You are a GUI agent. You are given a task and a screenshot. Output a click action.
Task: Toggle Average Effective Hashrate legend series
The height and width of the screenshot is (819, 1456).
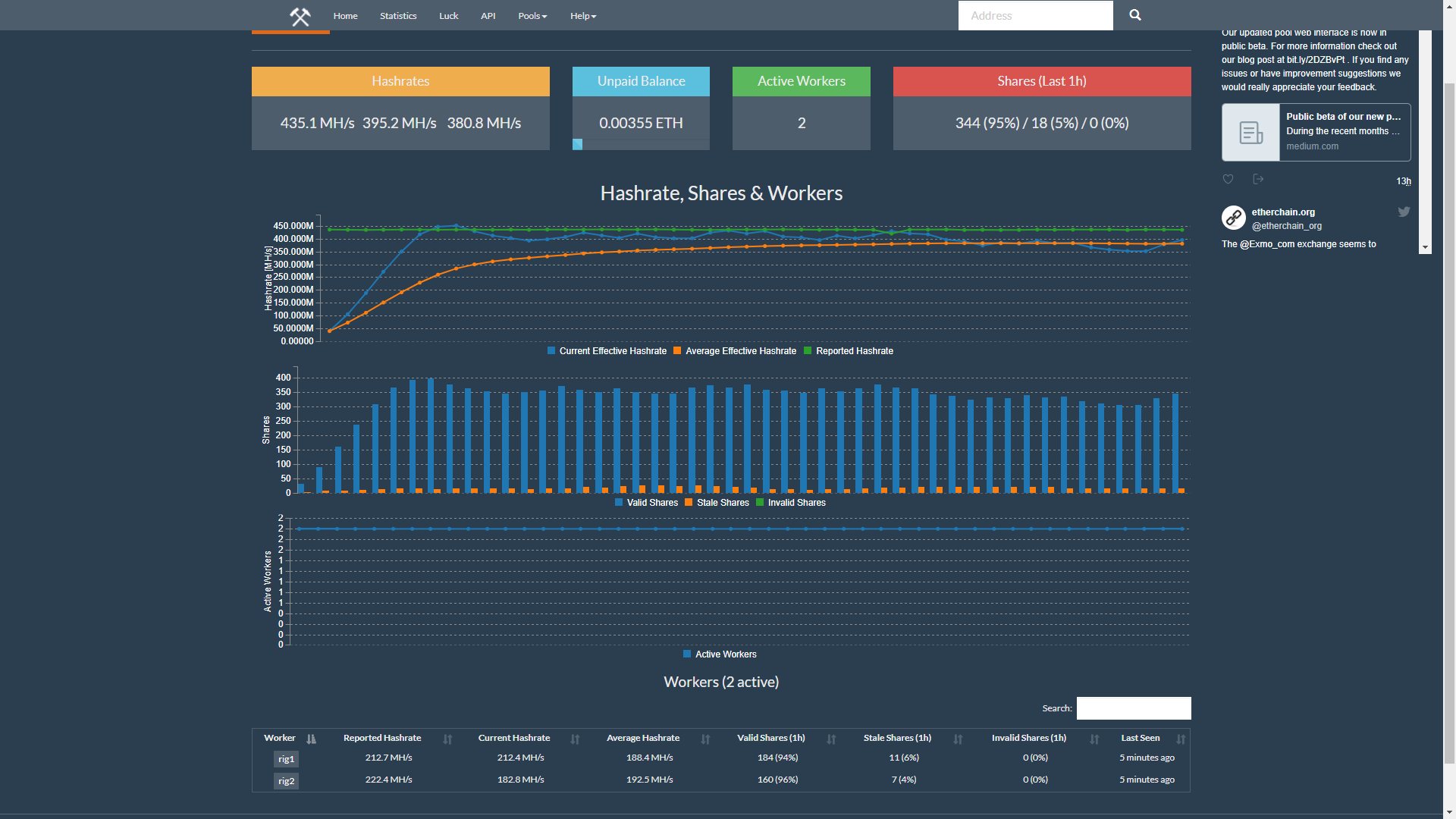click(x=735, y=351)
